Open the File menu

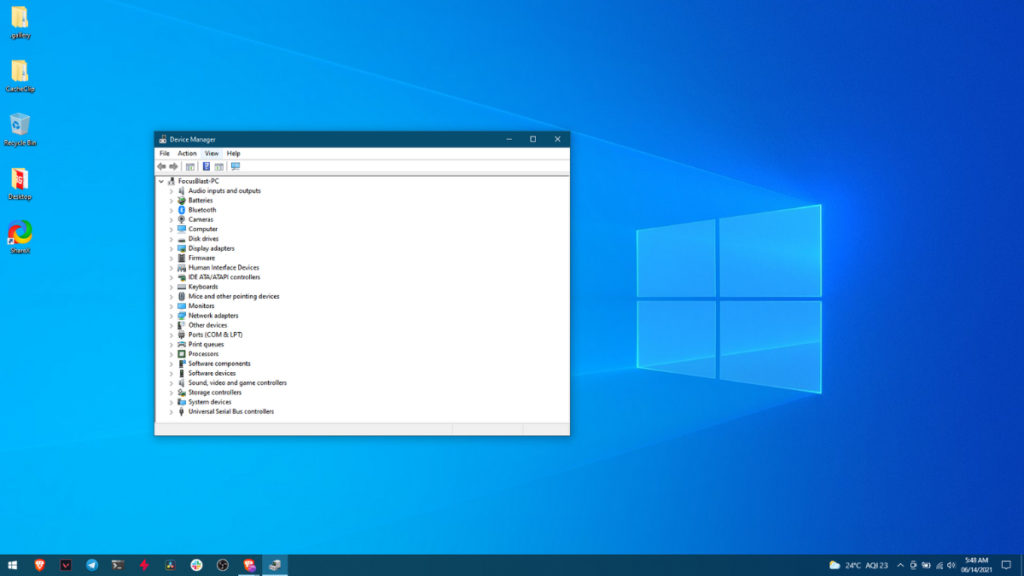coord(166,153)
